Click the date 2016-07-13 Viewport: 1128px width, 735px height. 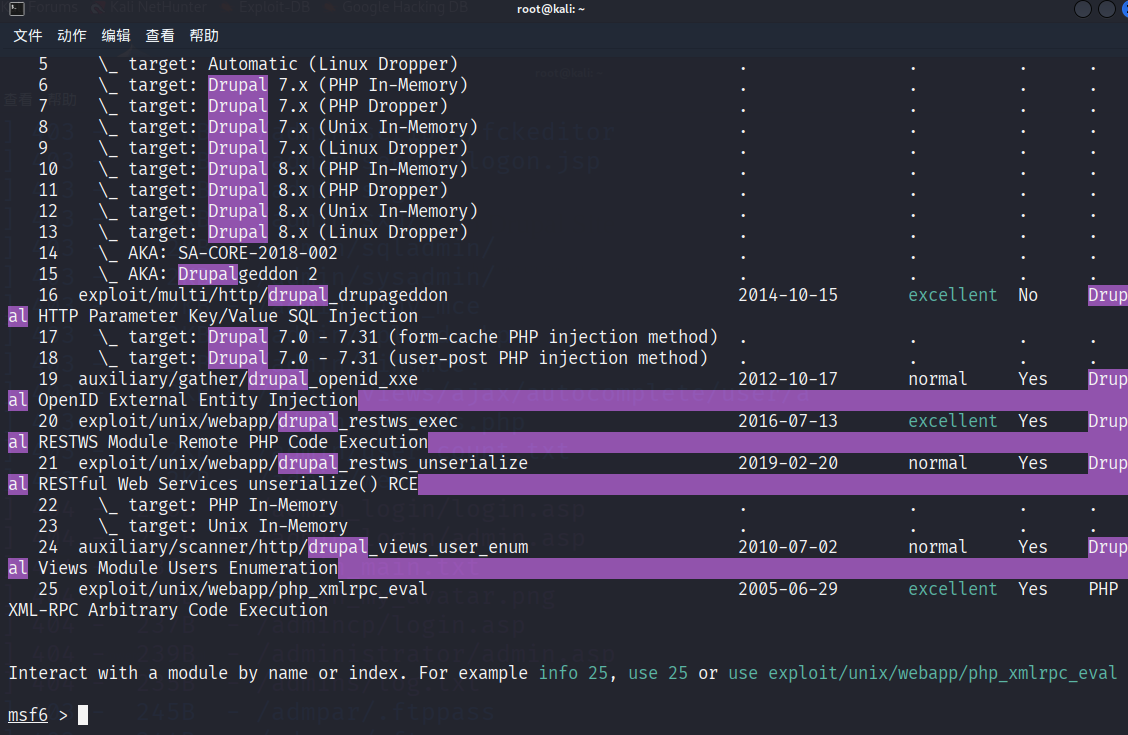[788, 421]
